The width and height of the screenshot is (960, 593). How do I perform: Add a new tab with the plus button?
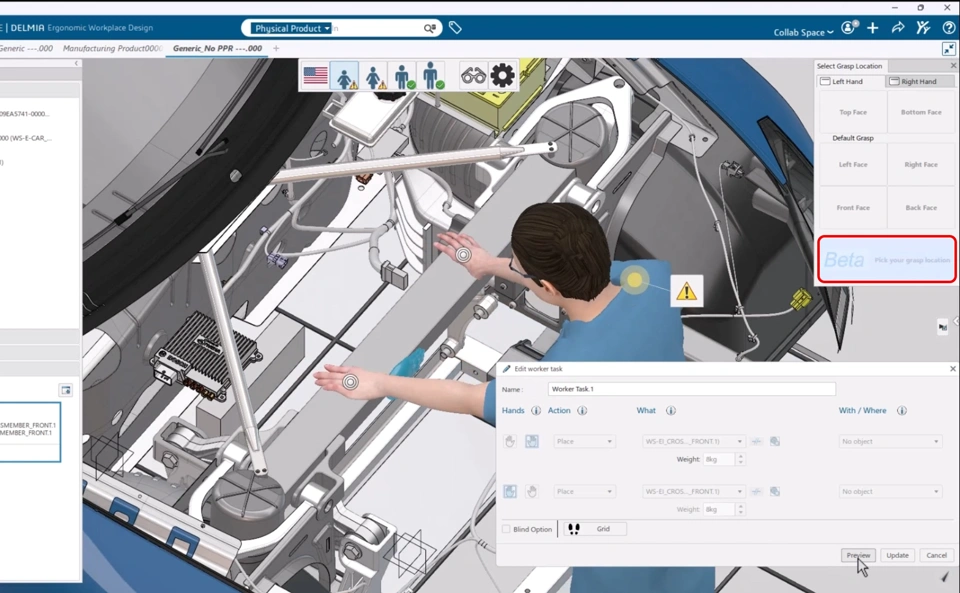pos(276,48)
